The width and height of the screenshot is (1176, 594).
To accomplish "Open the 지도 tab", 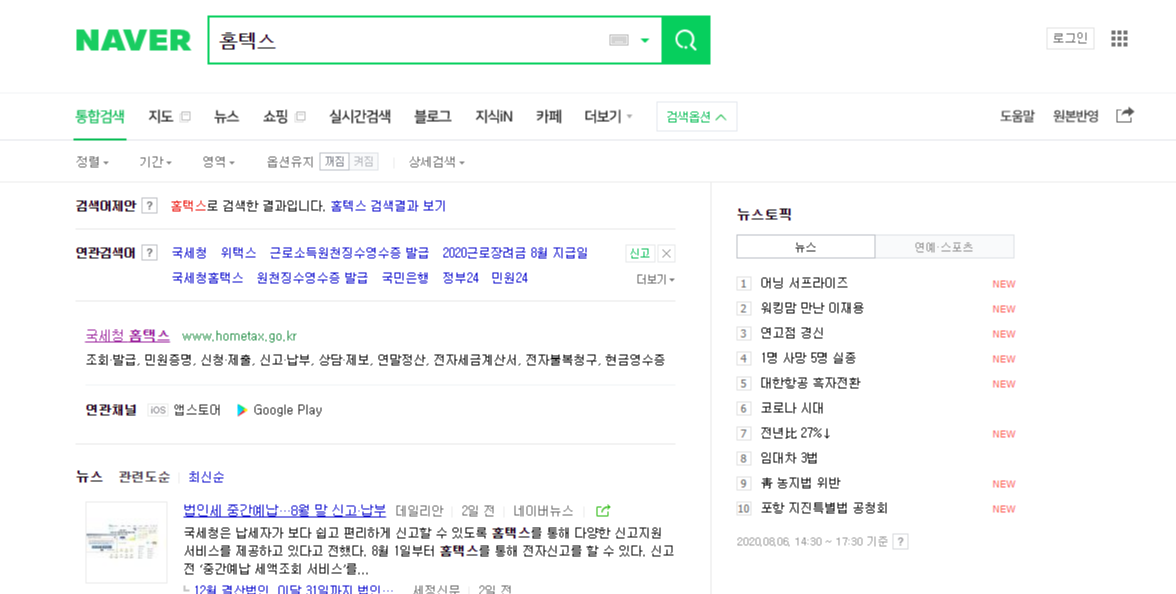I will 160,117.
